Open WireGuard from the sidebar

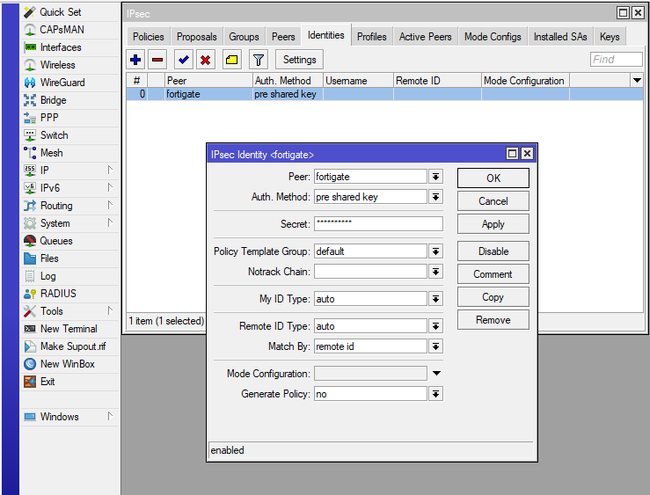tap(62, 83)
